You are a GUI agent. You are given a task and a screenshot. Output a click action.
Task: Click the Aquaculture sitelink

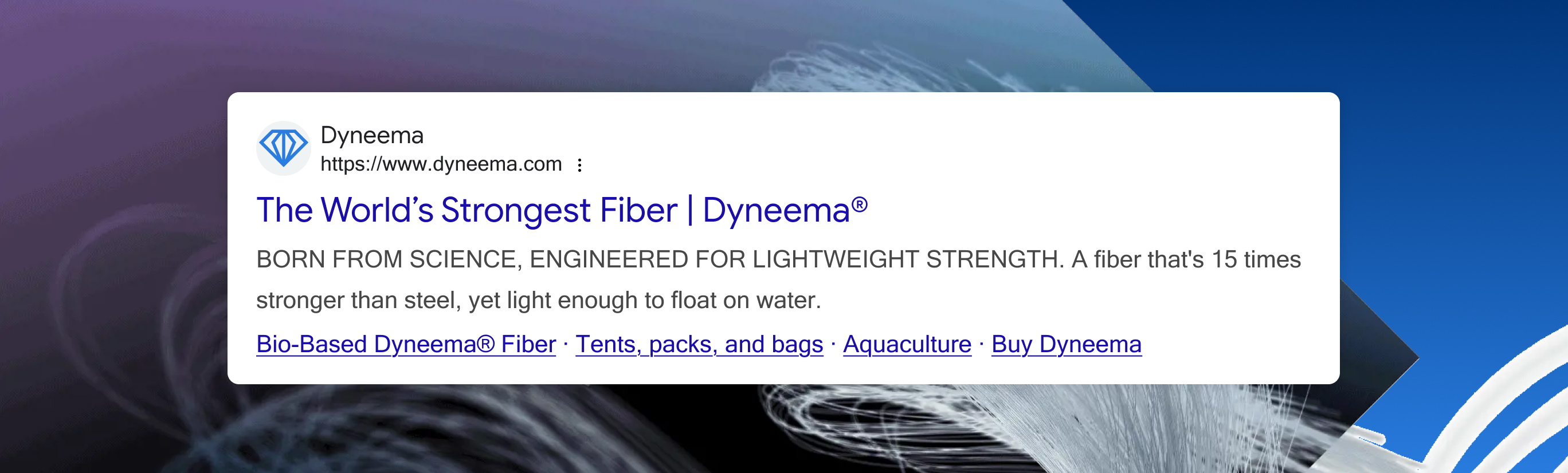[906, 344]
